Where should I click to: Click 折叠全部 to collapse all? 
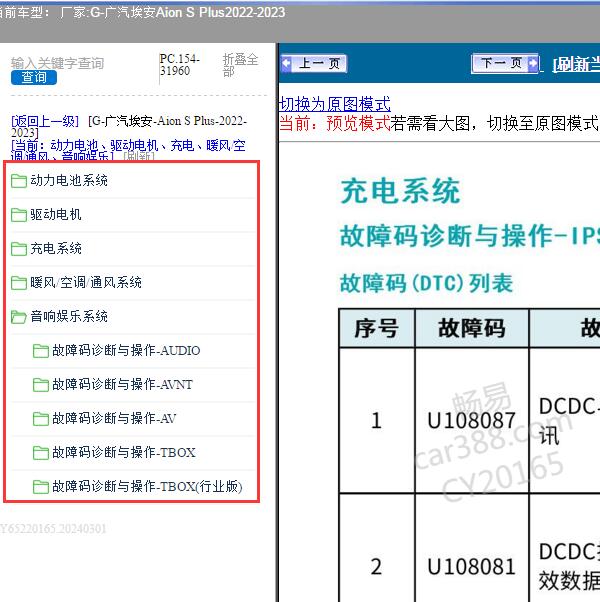coord(240,65)
